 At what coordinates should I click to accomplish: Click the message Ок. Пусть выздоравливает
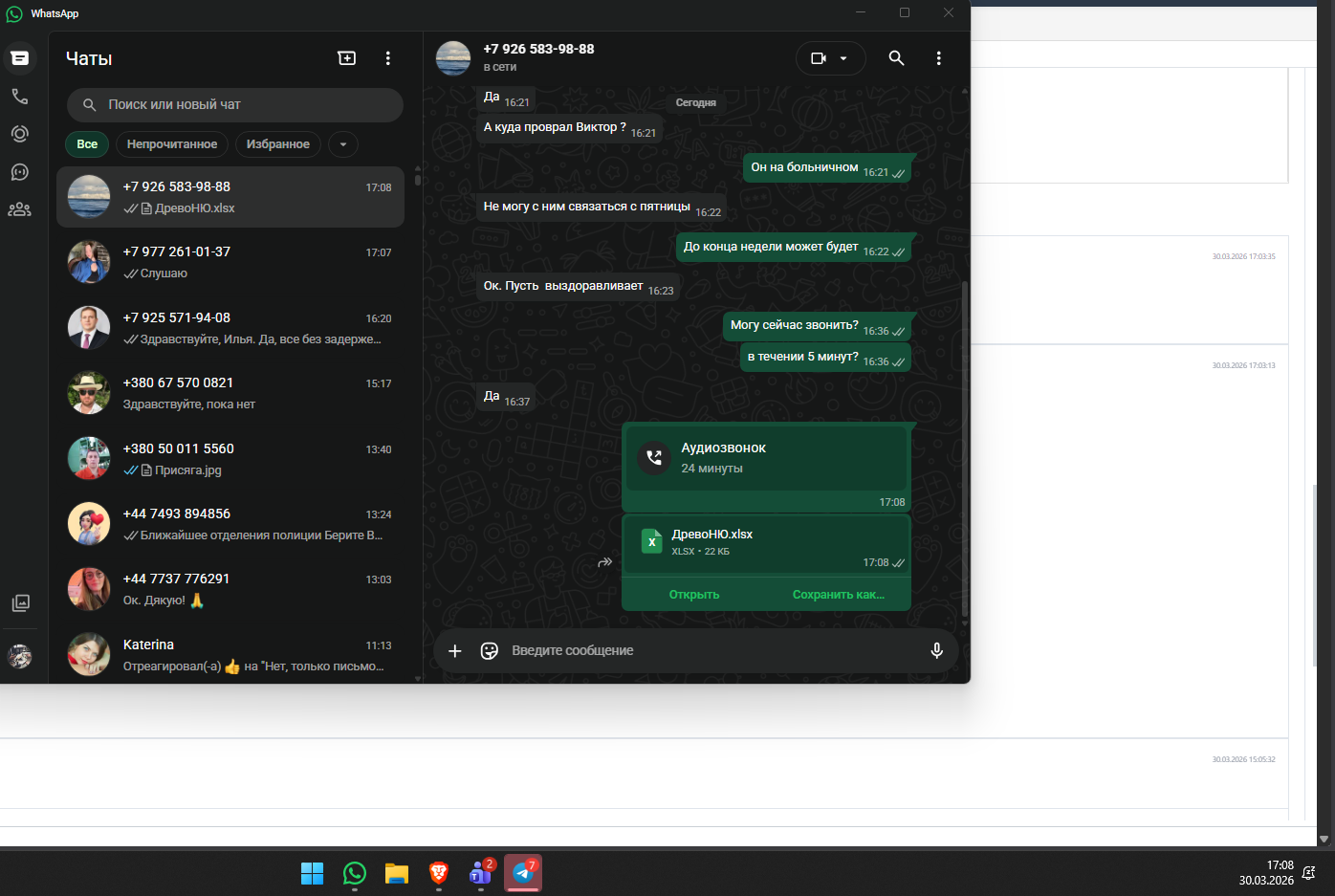pos(579,286)
